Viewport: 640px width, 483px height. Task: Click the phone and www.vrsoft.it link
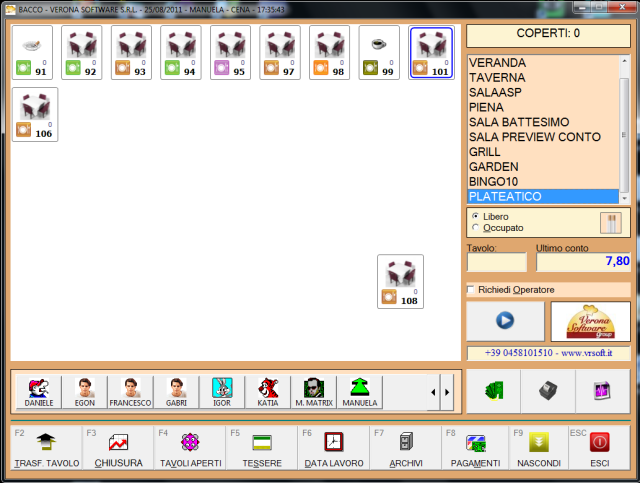tap(548, 353)
